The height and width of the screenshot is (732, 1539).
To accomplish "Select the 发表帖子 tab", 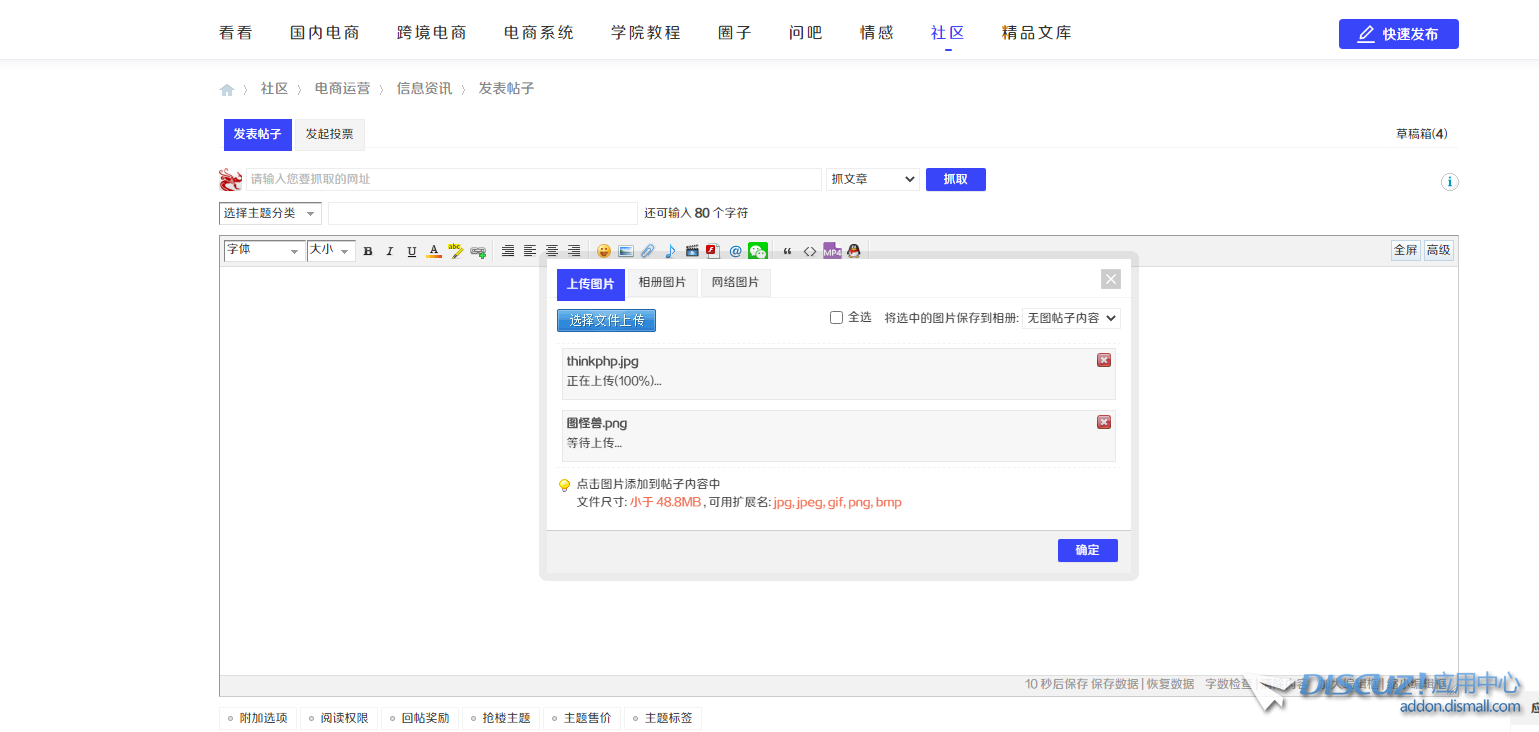I will (257, 134).
